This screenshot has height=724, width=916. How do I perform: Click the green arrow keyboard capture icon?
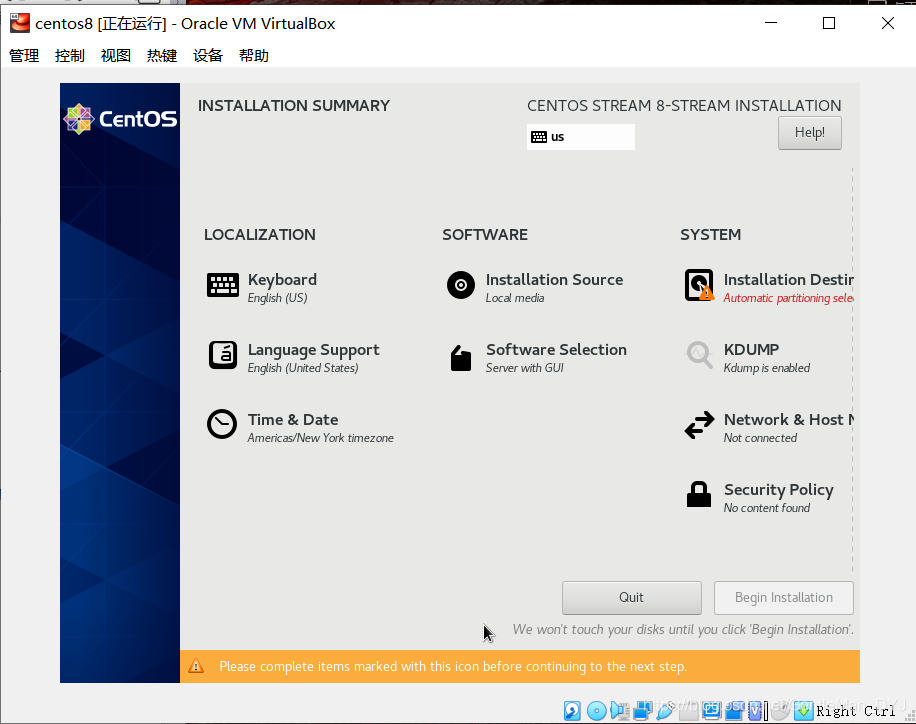click(x=804, y=711)
